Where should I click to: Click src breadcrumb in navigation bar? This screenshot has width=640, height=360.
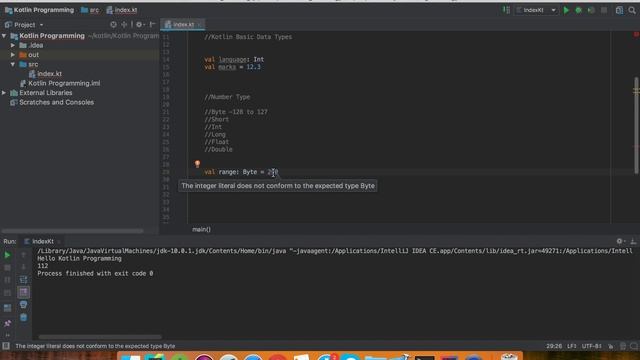tap(90, 10)
